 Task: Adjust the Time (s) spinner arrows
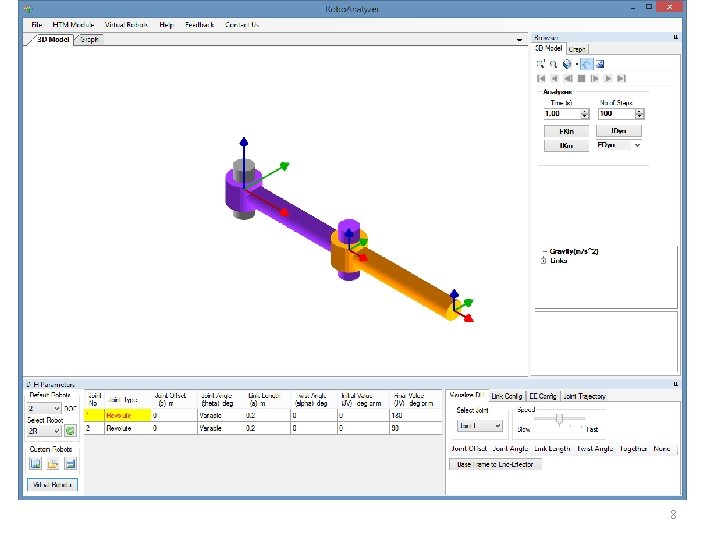point(585,114)
